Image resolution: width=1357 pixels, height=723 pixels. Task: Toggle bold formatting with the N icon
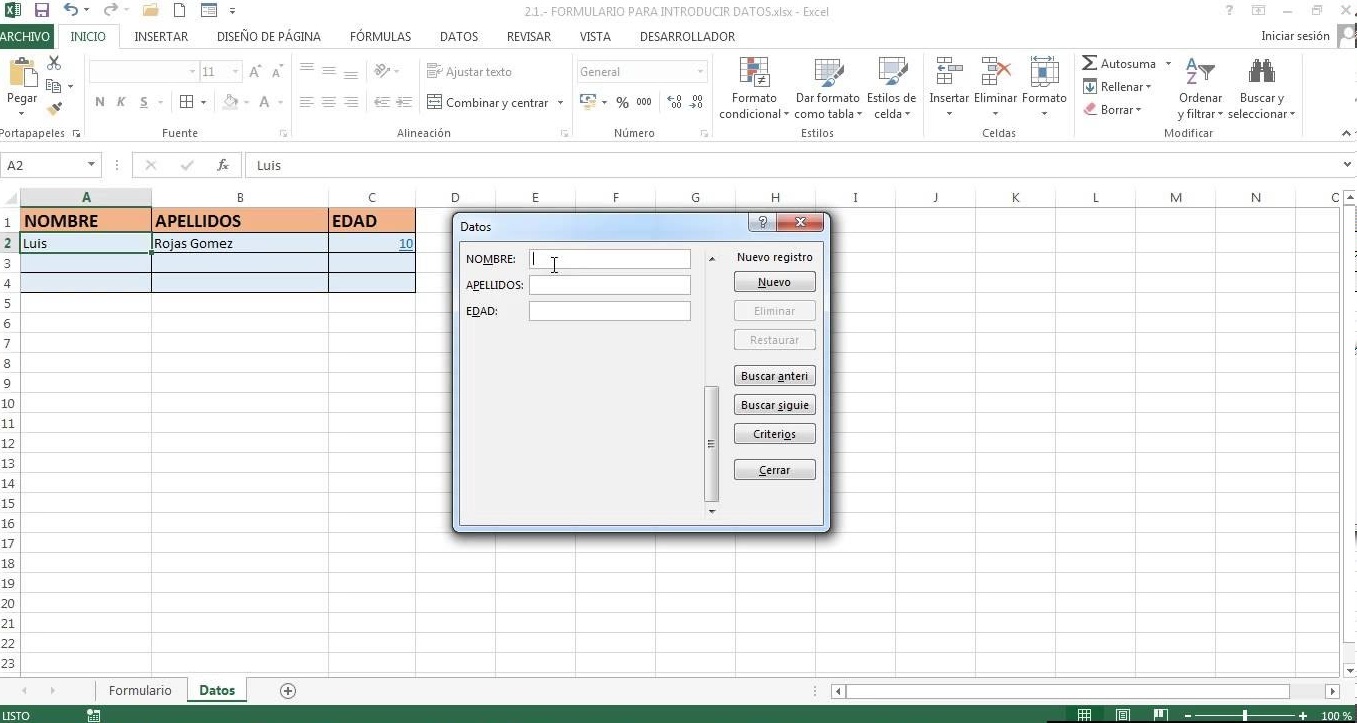tap(98, 102)
